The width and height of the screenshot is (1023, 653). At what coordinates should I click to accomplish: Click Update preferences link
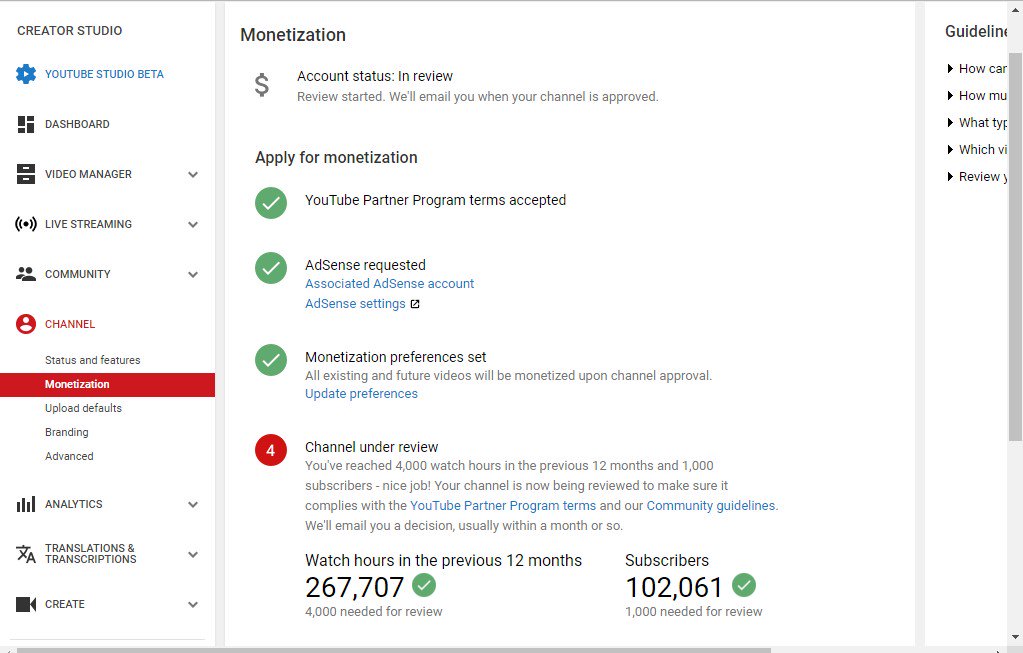[x=361, y=394]
